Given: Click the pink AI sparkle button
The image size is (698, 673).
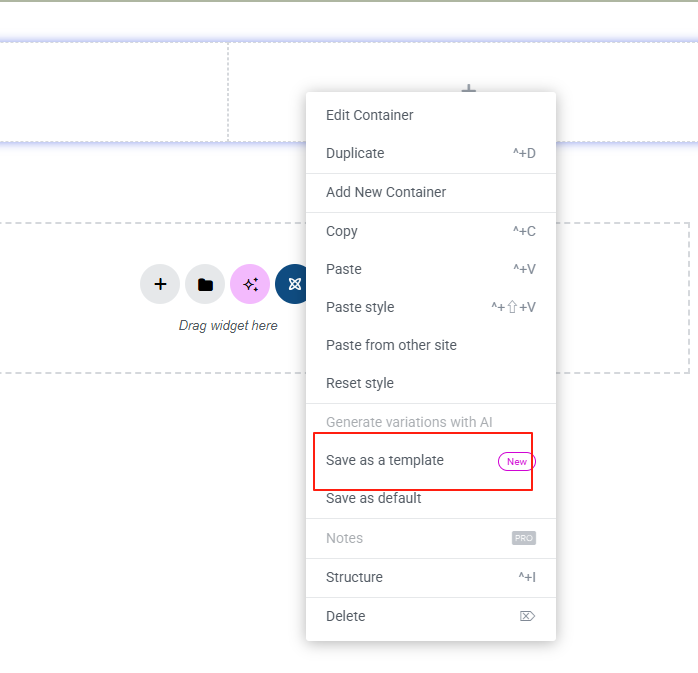Looking at the screenshot, I should (250, 284).
